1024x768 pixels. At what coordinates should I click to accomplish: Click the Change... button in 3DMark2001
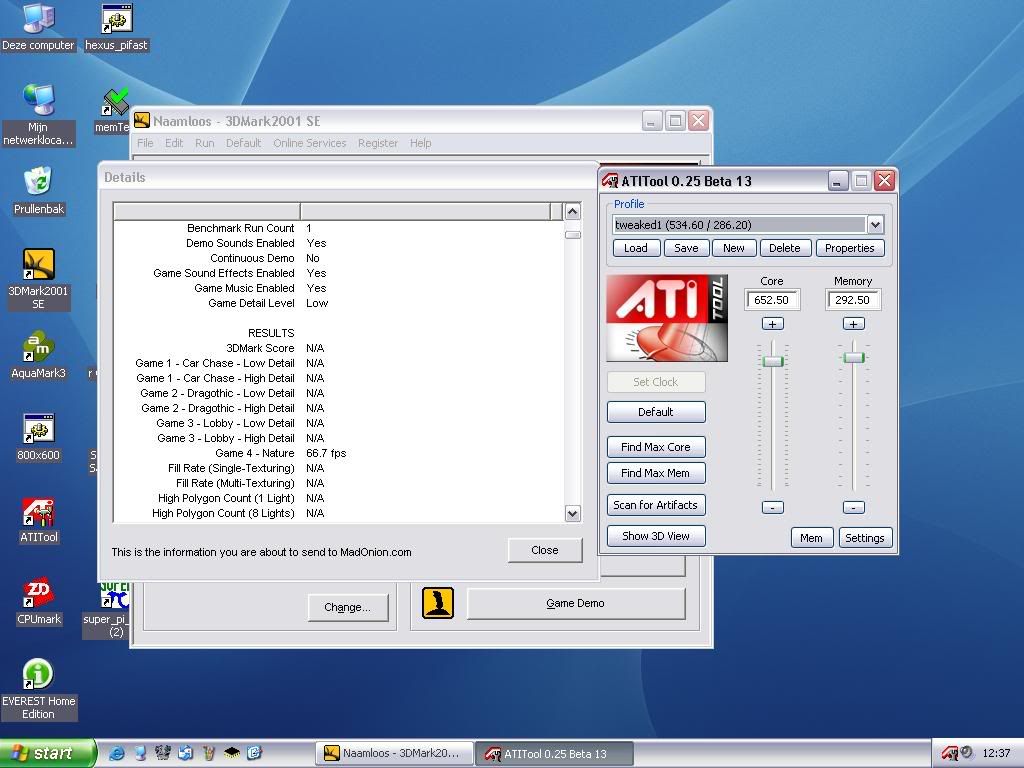point(347,607)
